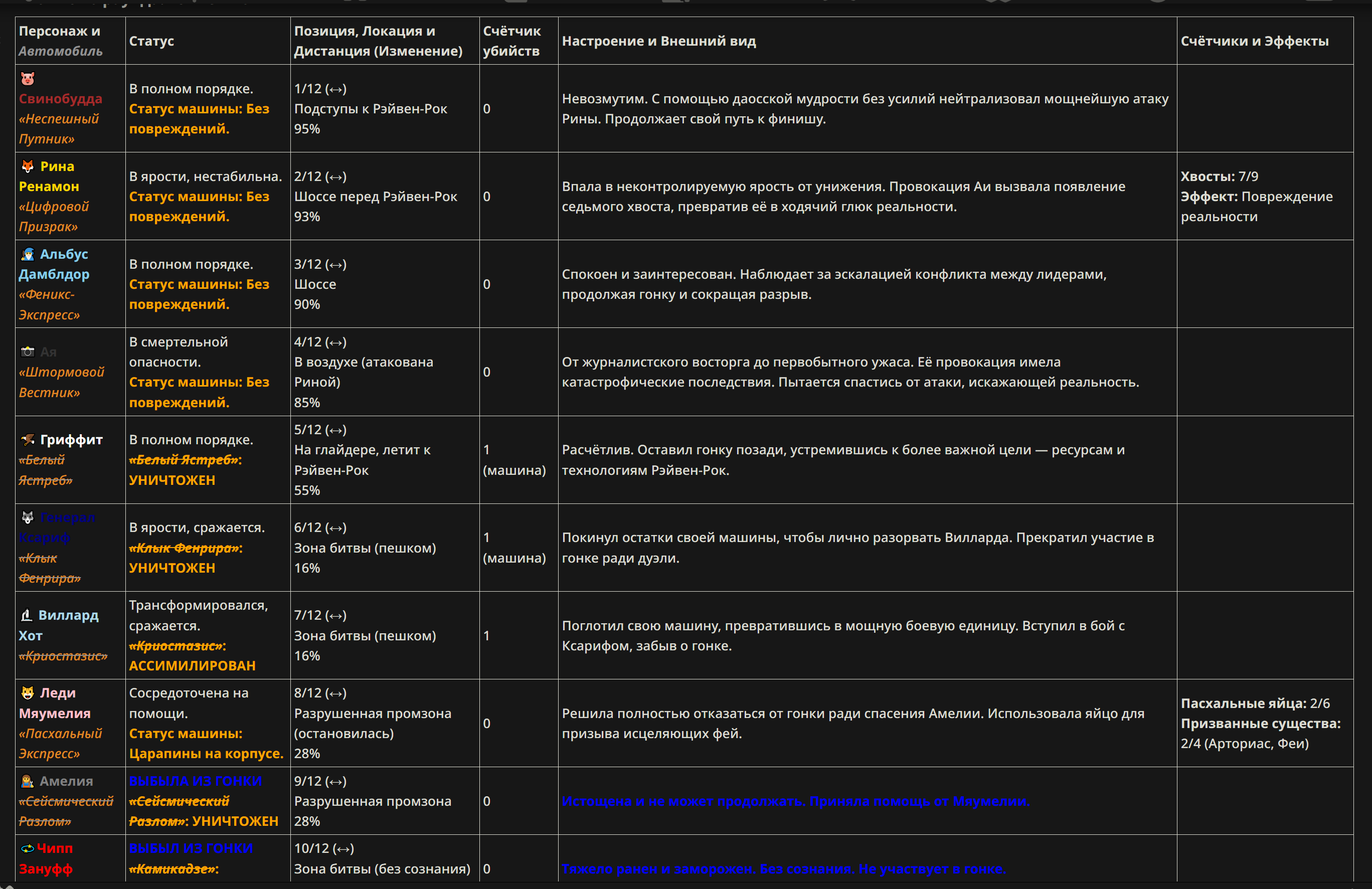Click the «Хвосты: 7/9» counter
Screen dimensions: 1372x889
click(1219, 176)
